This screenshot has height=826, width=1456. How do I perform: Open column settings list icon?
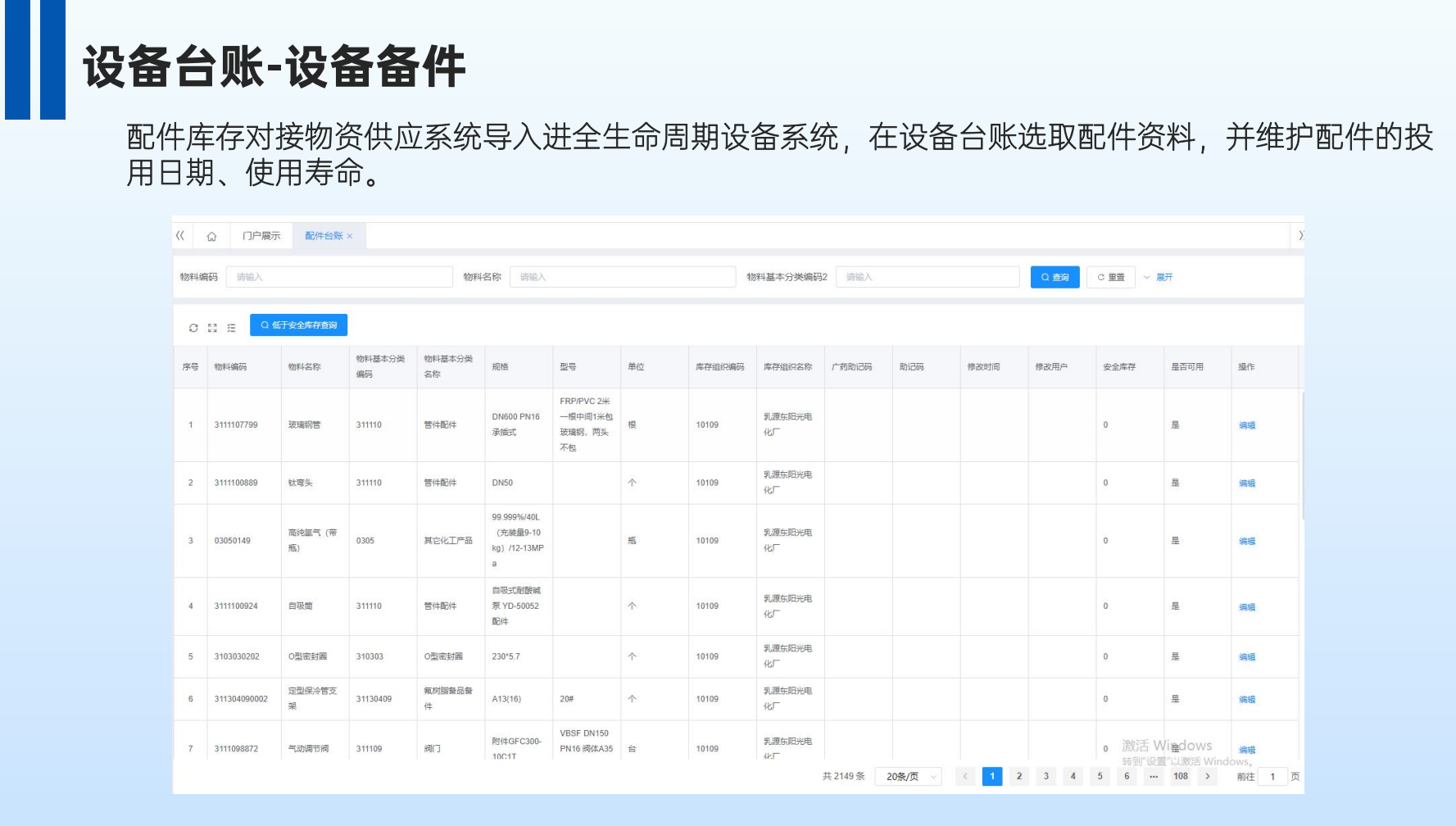[231, 328]
